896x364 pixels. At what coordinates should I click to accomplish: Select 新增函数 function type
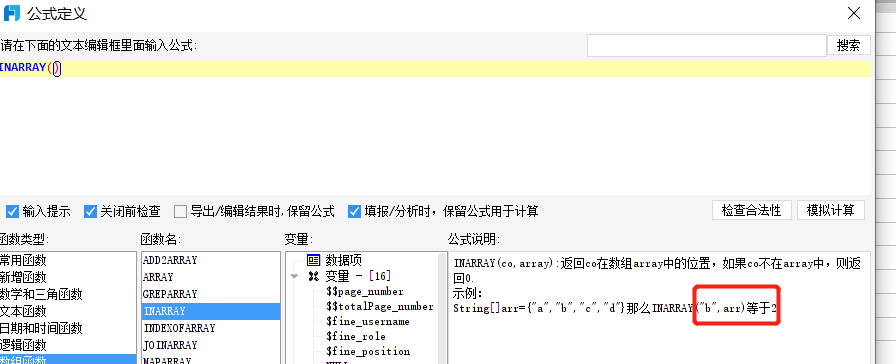[68, 277]
